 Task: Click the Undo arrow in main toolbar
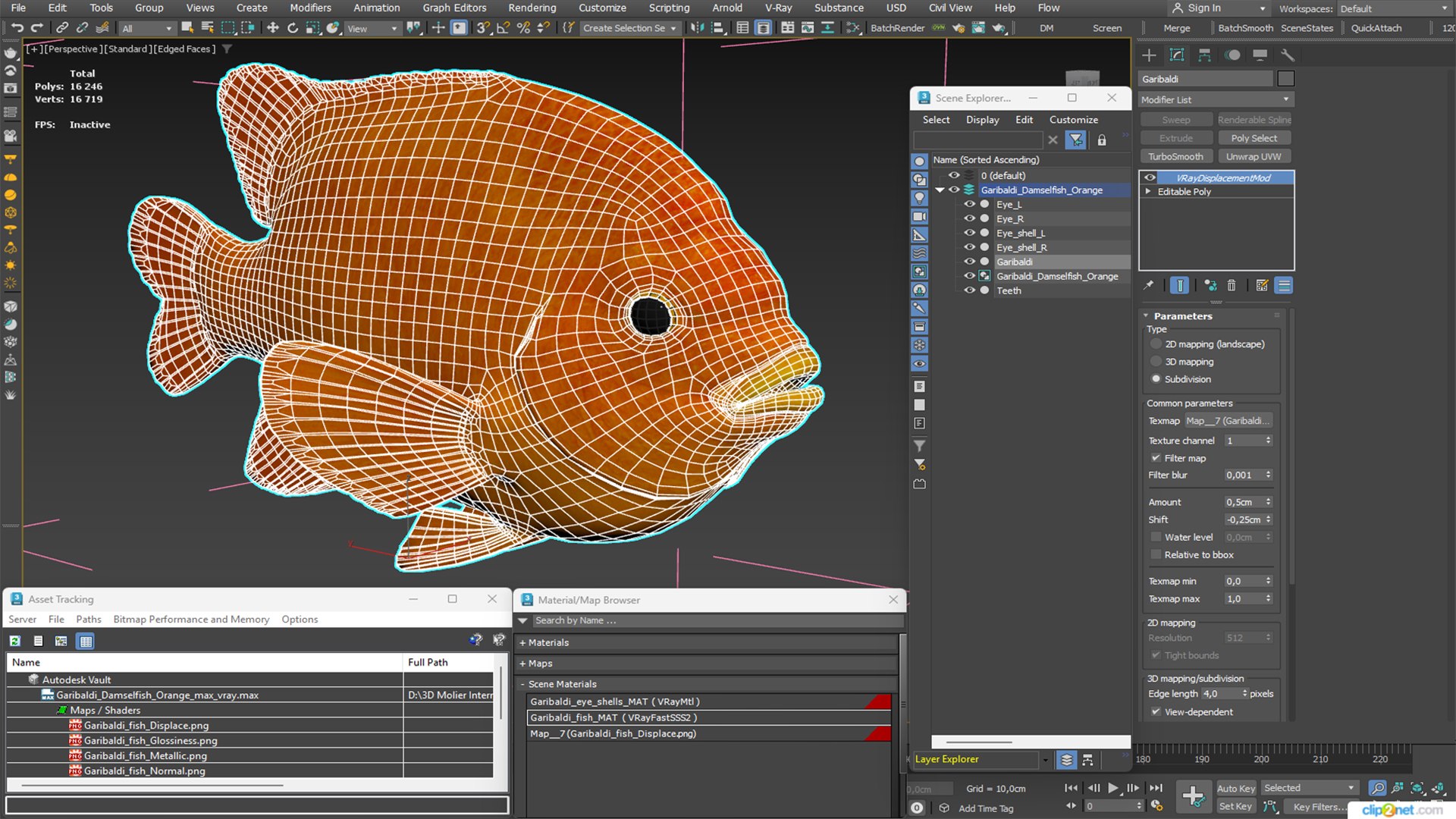[x=17, y=28]
